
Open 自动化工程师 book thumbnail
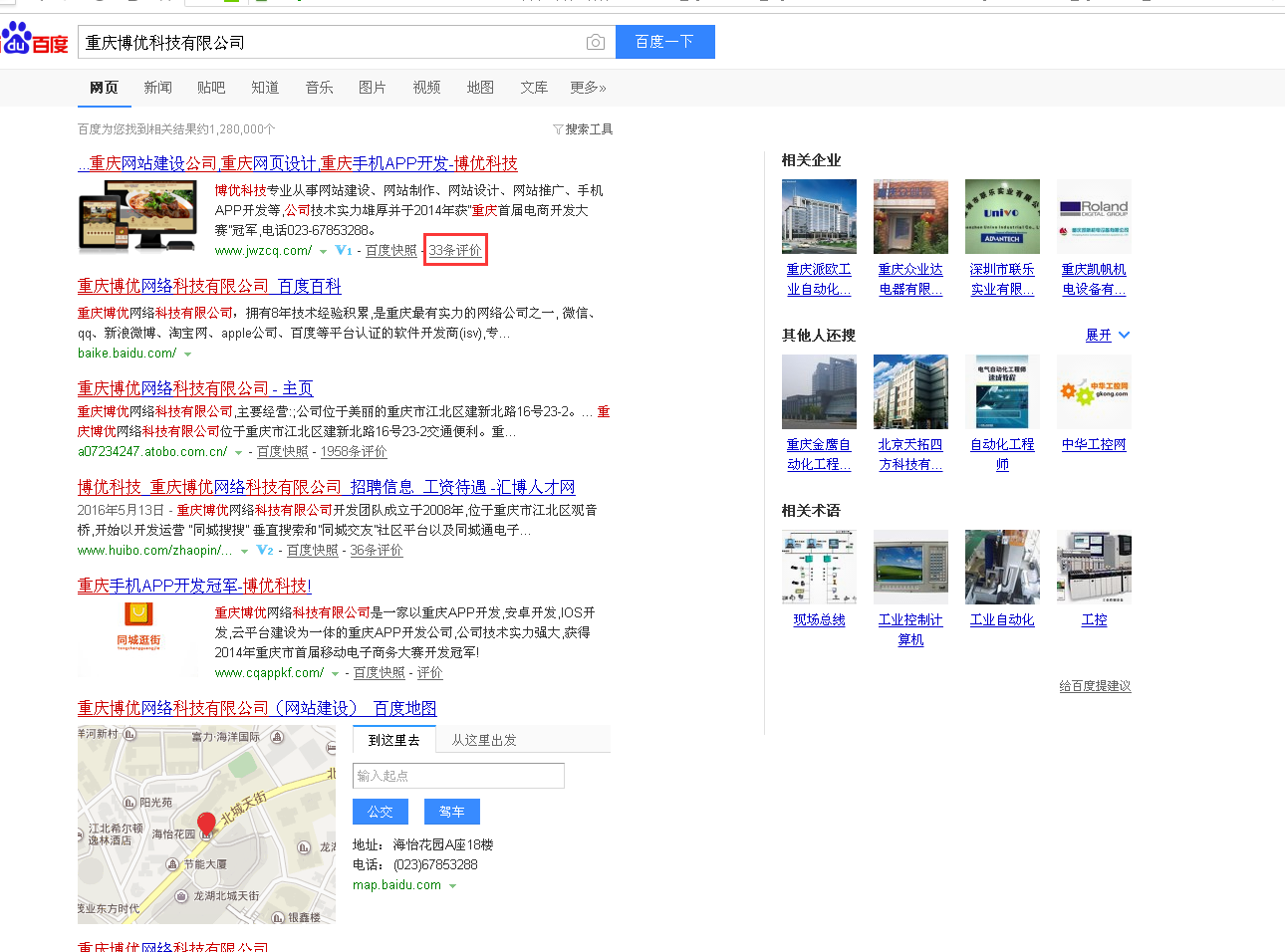click(1002, 391)
